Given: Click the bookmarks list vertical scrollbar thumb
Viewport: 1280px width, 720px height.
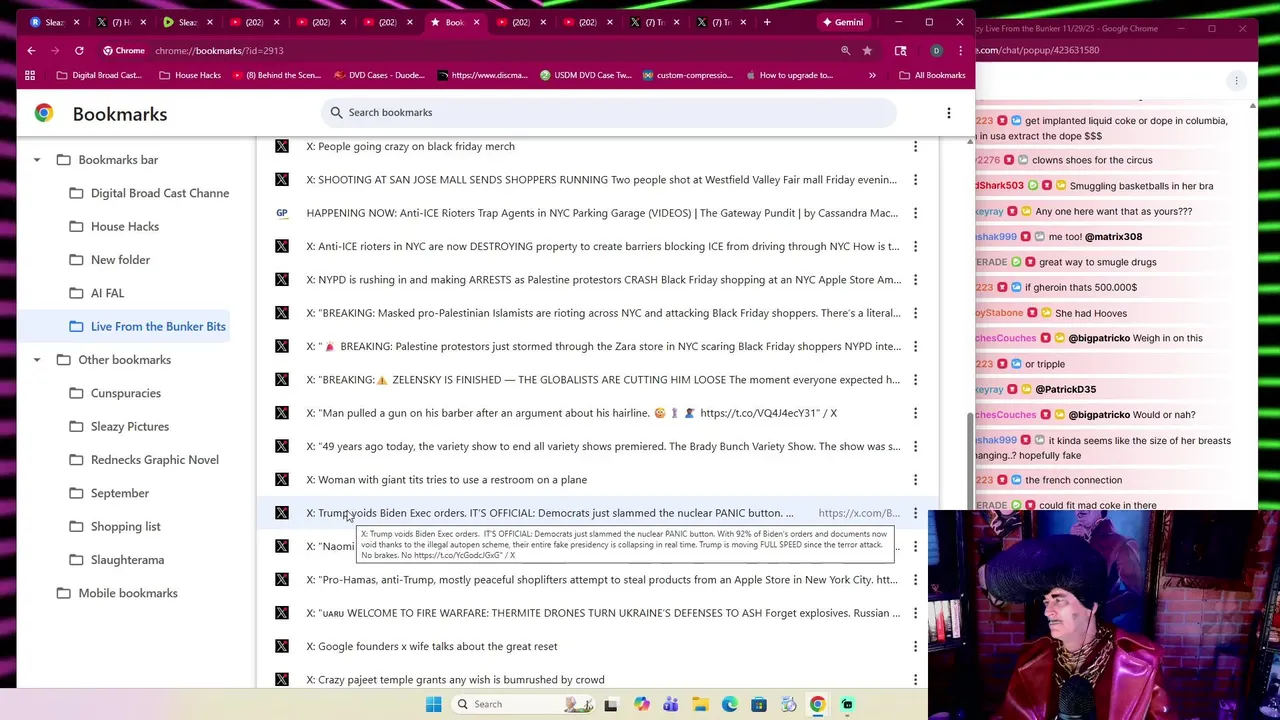Looking at the screenshot, I should pos(969,461).
